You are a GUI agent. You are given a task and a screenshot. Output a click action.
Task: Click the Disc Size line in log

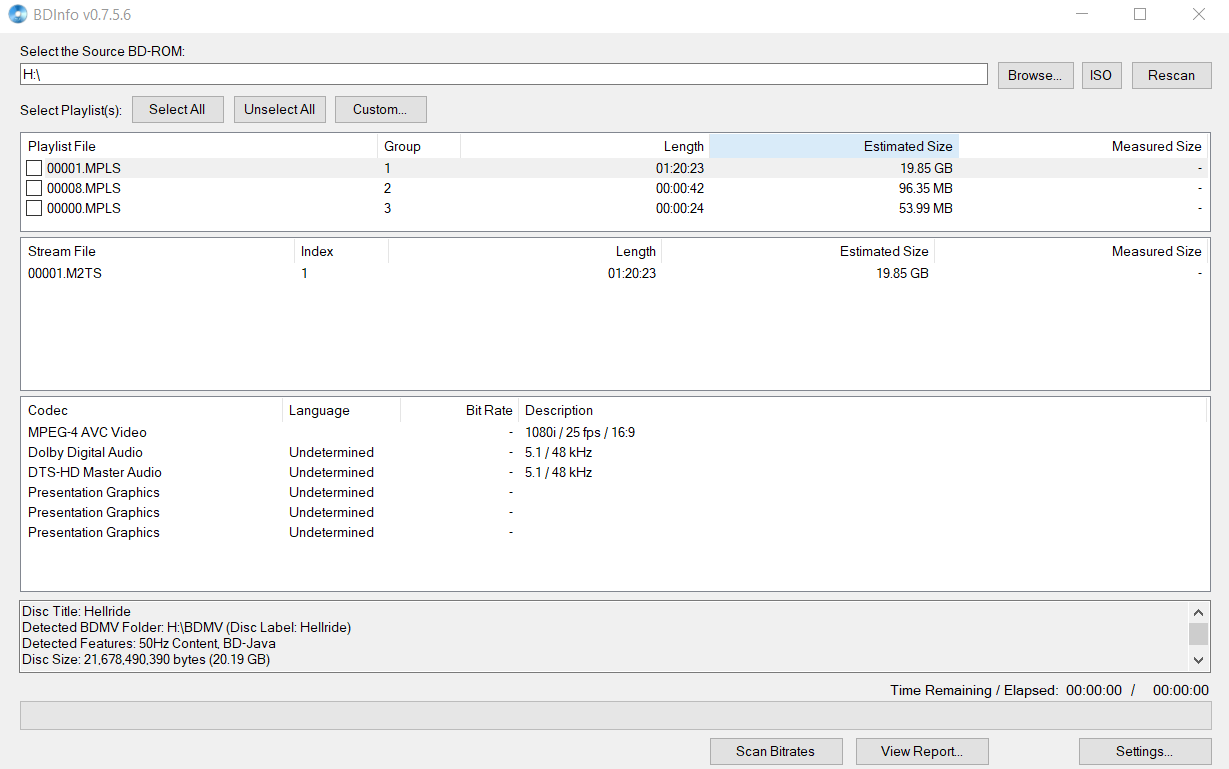click(146, 659)
